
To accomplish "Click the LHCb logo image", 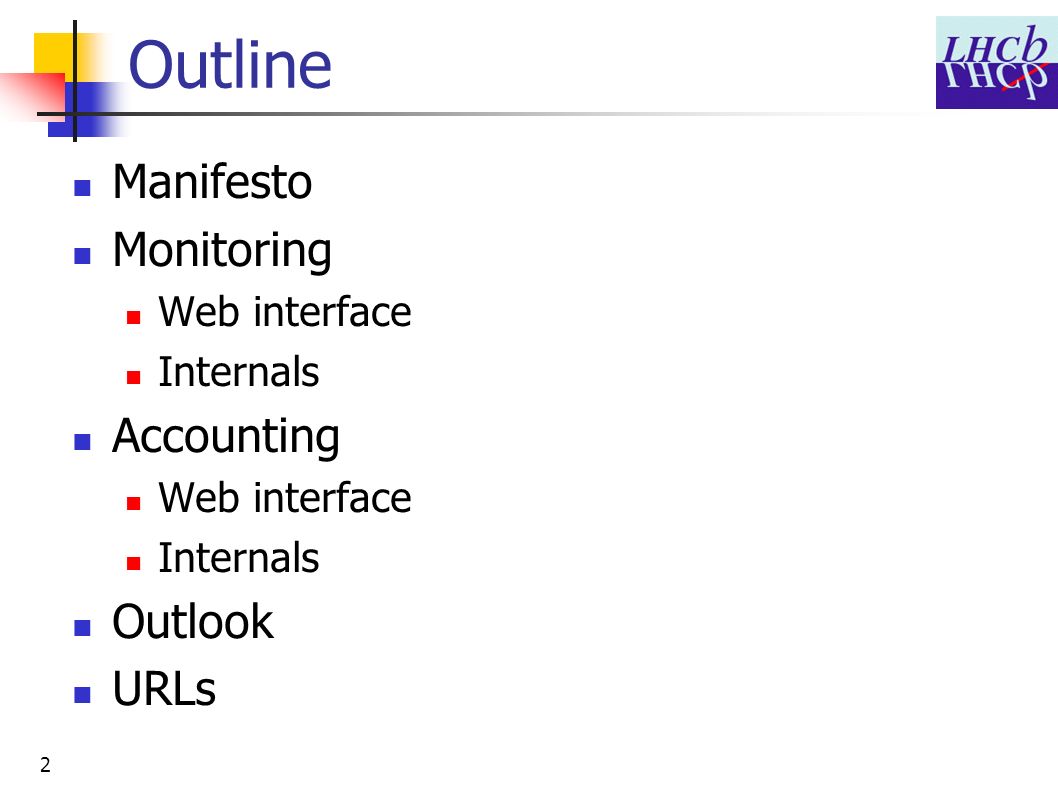I will [997, 63].
